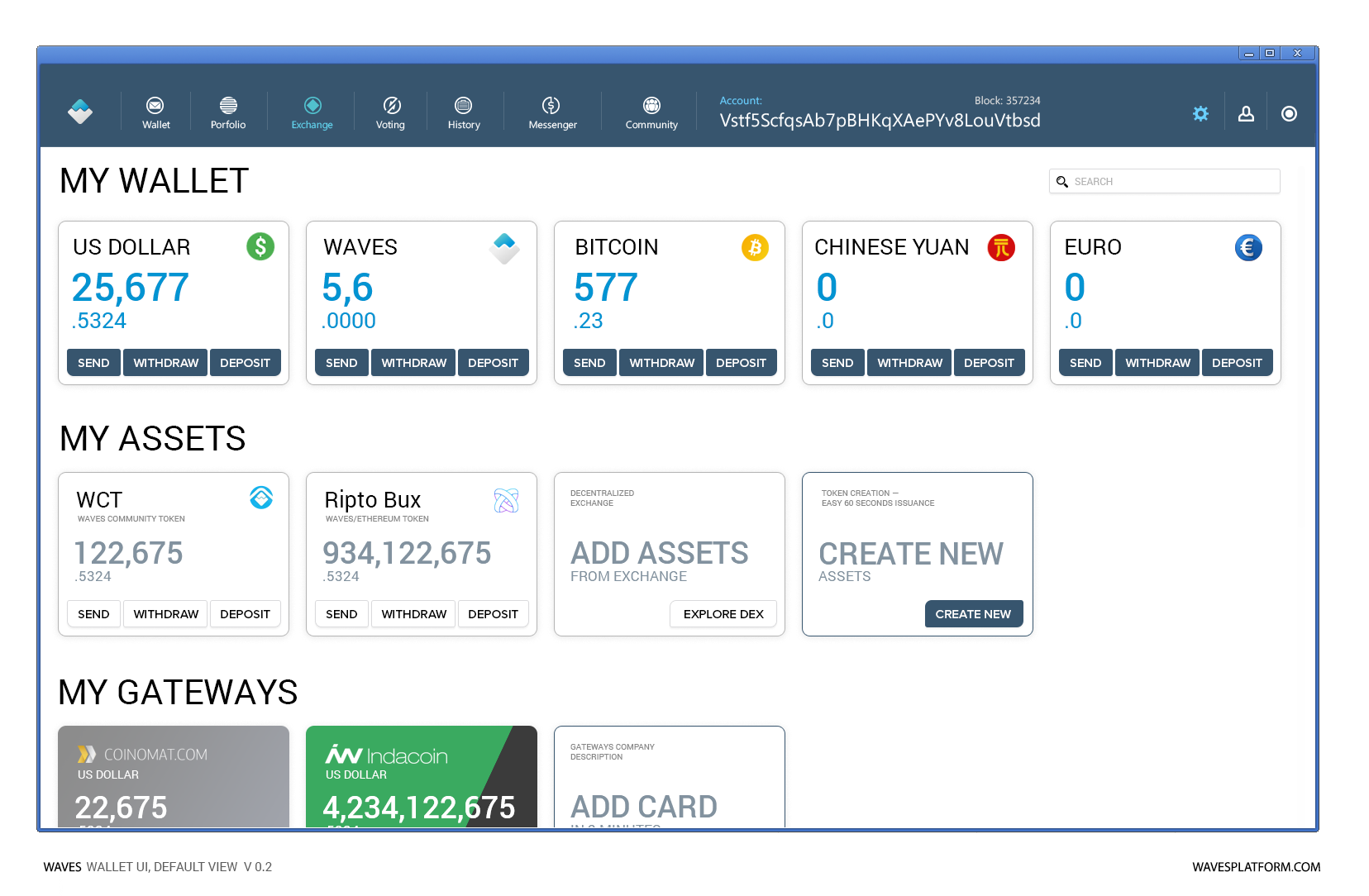Viewport: 1369px width, 896px height.
Task: Click the US Dollar balance 25,677
Action: 131,288
